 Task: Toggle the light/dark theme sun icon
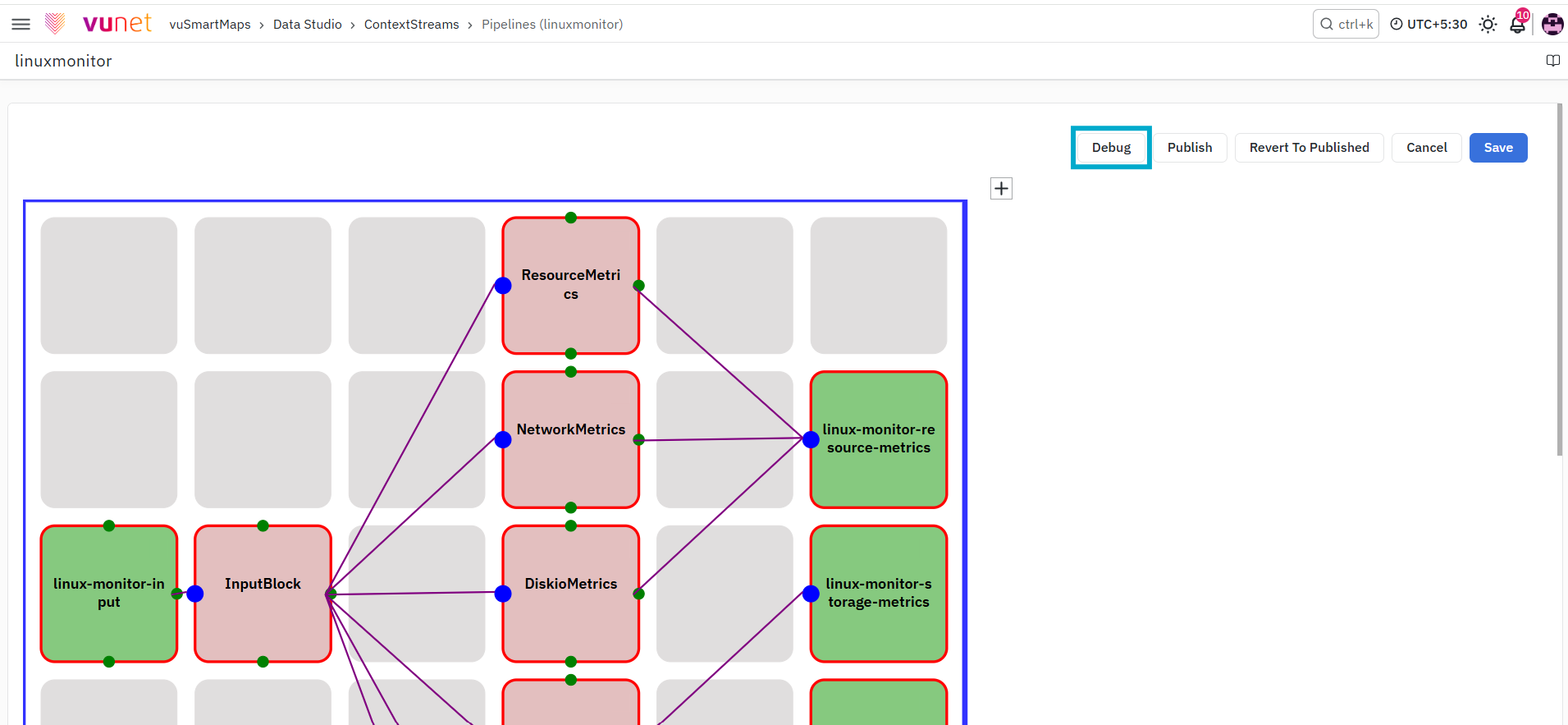click(1488, 25)
